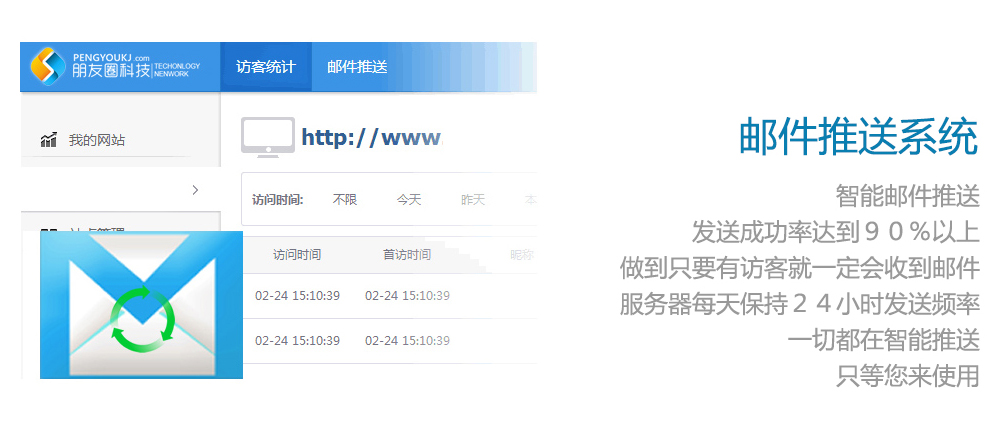Select the first row's visit time
This screenshot has width=1000, height=439.
297,295
